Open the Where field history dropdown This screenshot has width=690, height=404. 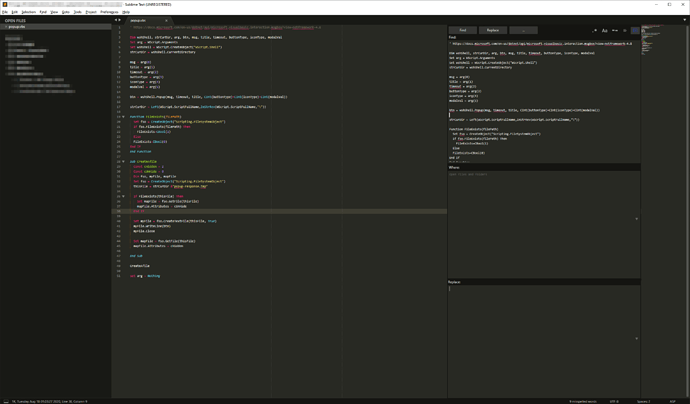(x=636, y=219)
